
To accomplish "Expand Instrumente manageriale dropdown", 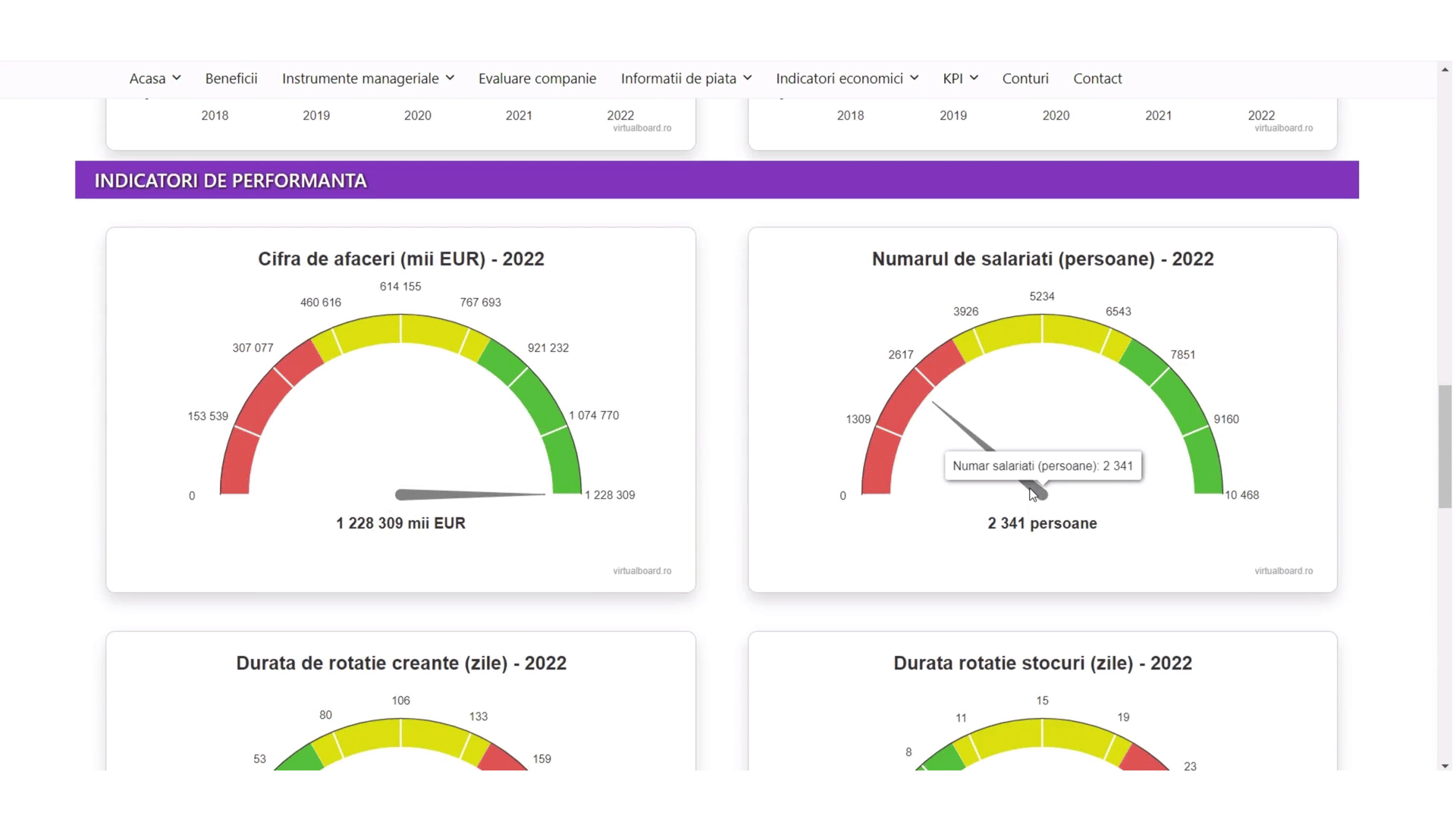I will click(368, 79).
